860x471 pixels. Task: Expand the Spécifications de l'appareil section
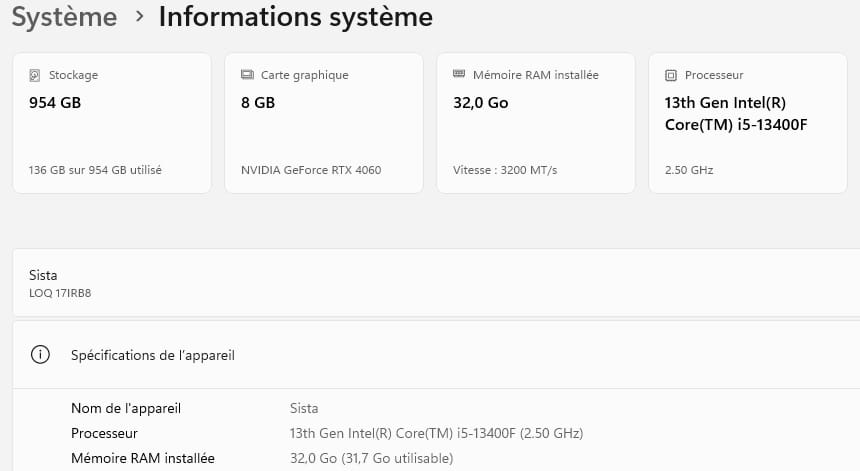pos(435,355)
